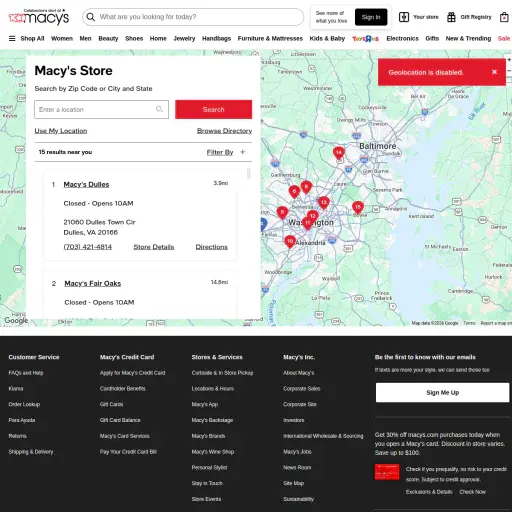The height and width of the screenshot is (512, 512).
Task: Click the Sign Me Up button
Action: tap(442, 392)
